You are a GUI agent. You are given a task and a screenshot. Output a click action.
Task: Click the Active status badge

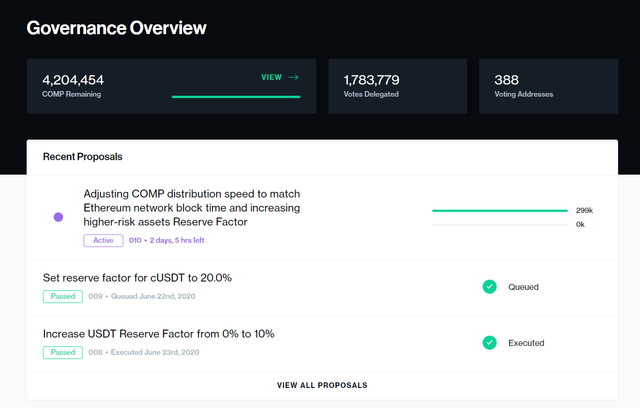pyautogui.click(x=103, y=240)
